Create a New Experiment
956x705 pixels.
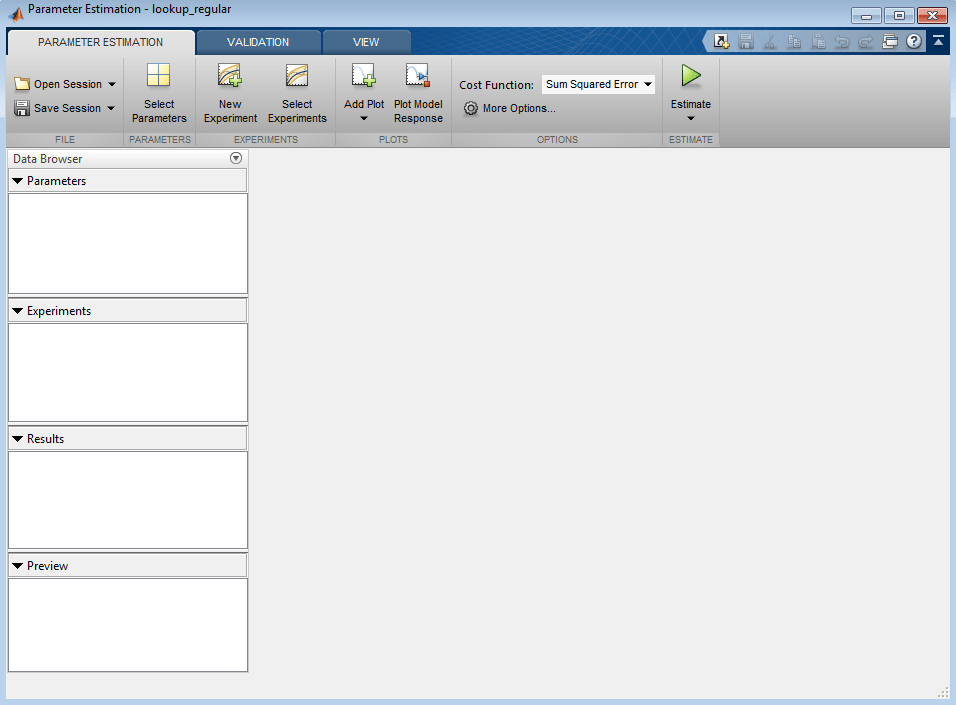click(x=230, y=93)
